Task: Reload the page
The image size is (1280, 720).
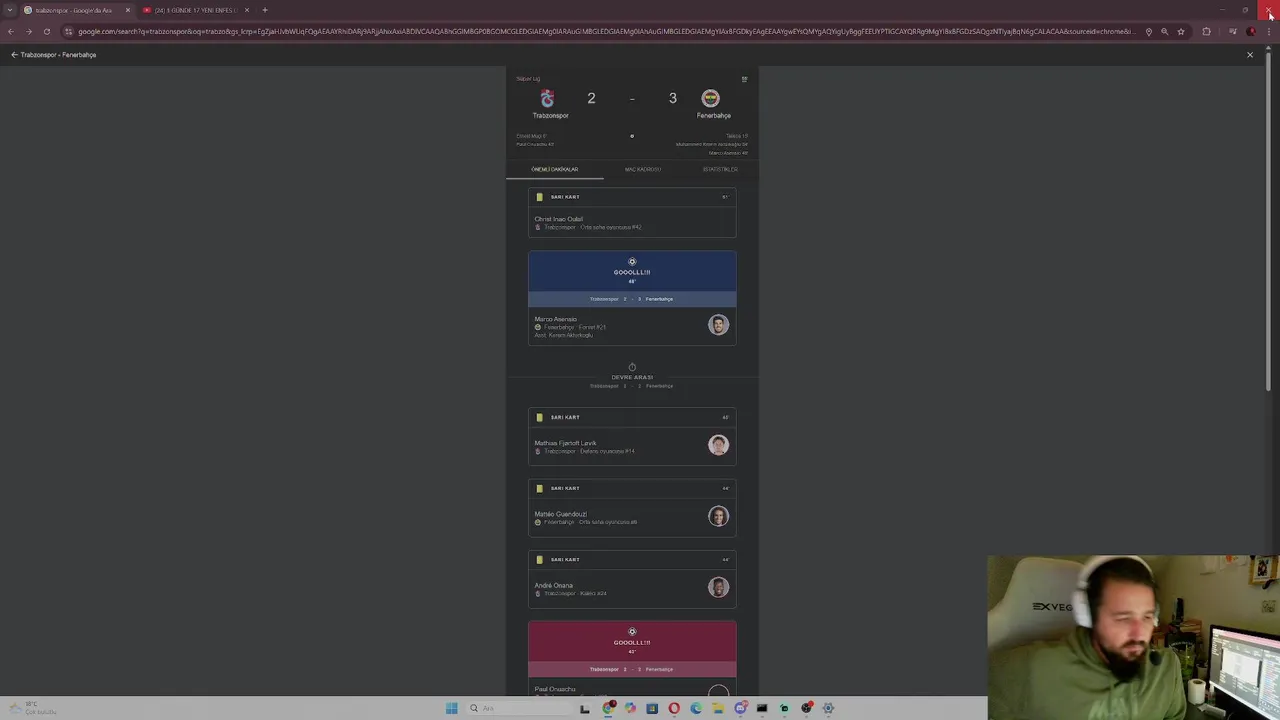Action: (x=46, y=31)
